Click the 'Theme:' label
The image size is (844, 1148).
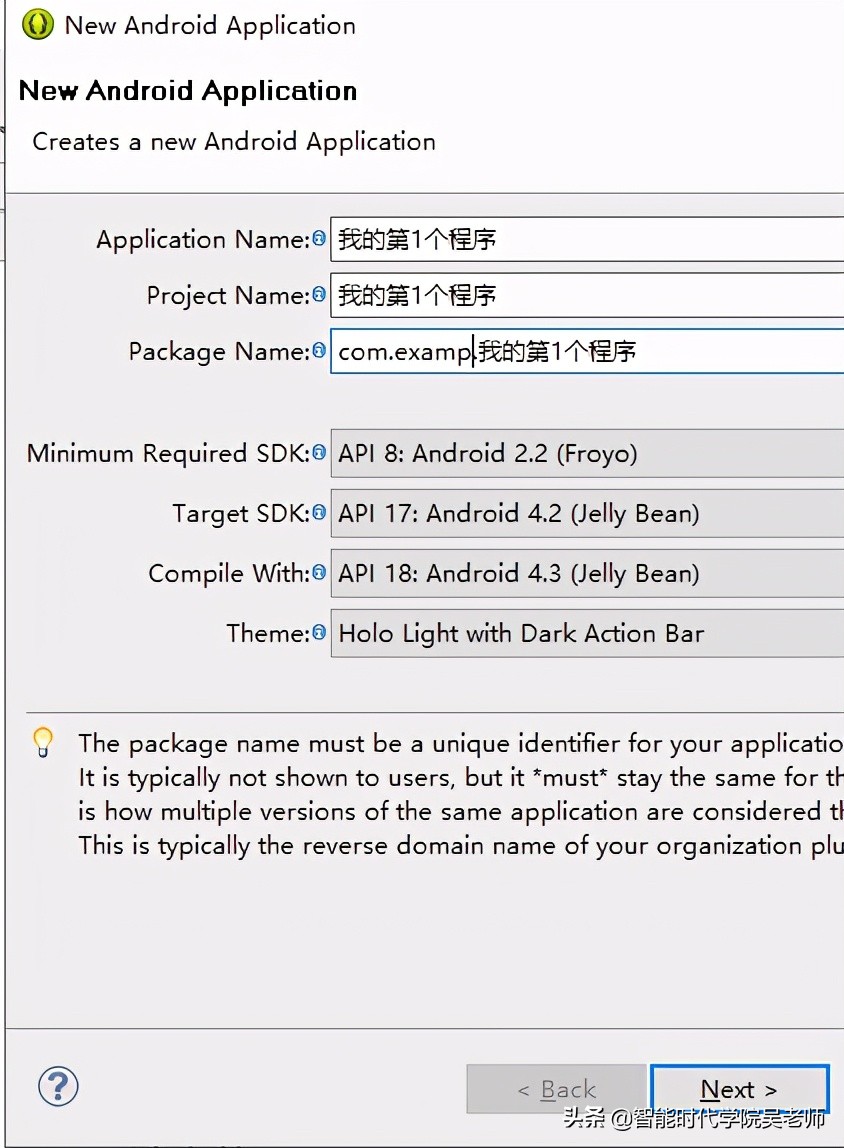[x=268, y=633]
